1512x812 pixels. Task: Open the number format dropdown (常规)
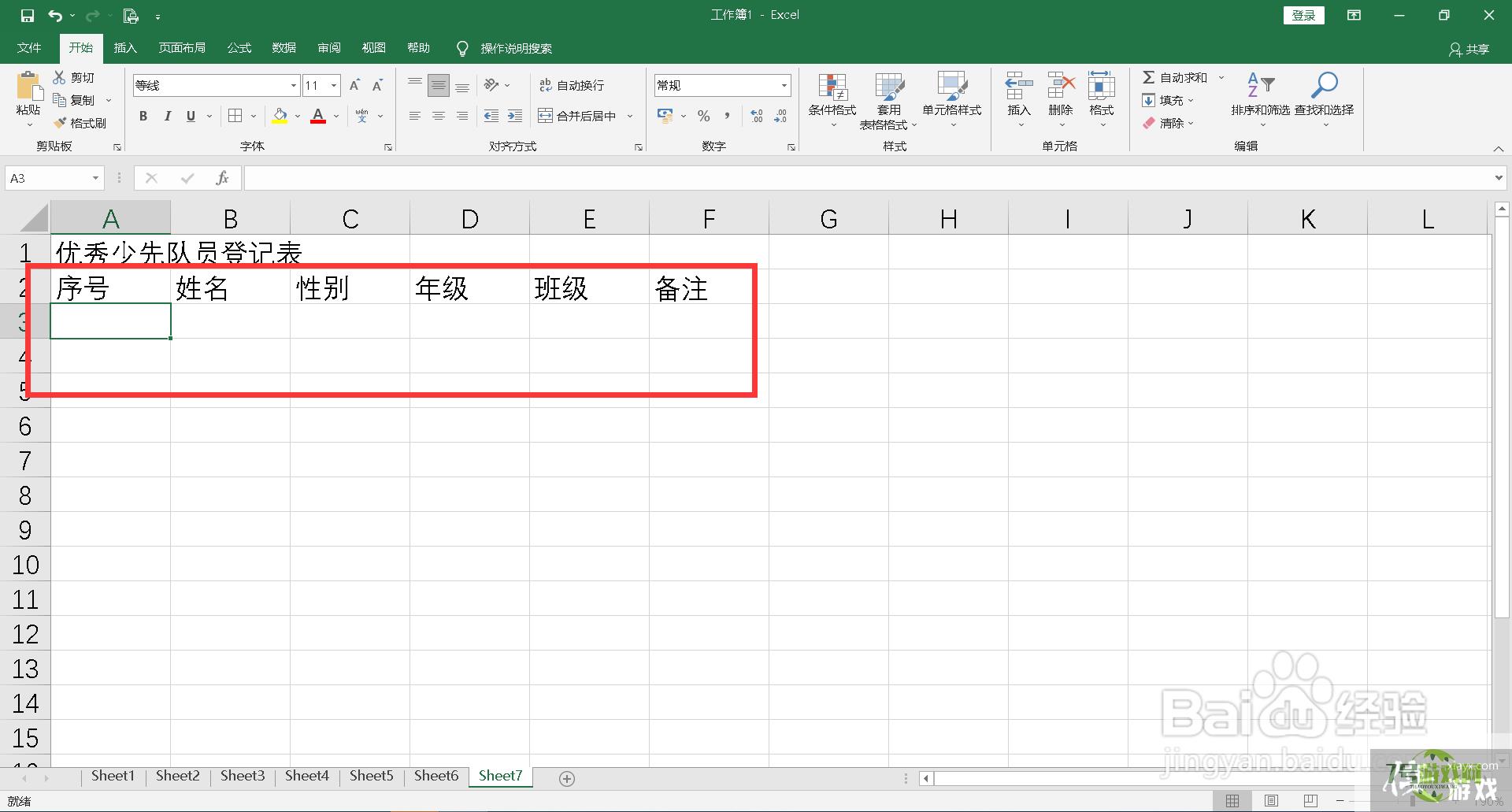coord(784,85)
